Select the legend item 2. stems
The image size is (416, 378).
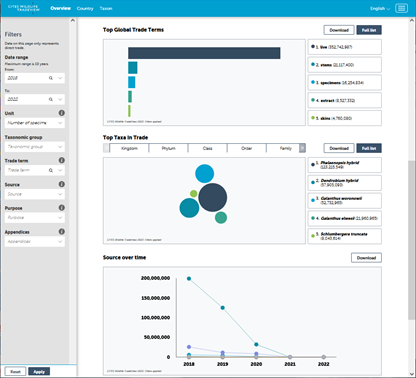344,65
